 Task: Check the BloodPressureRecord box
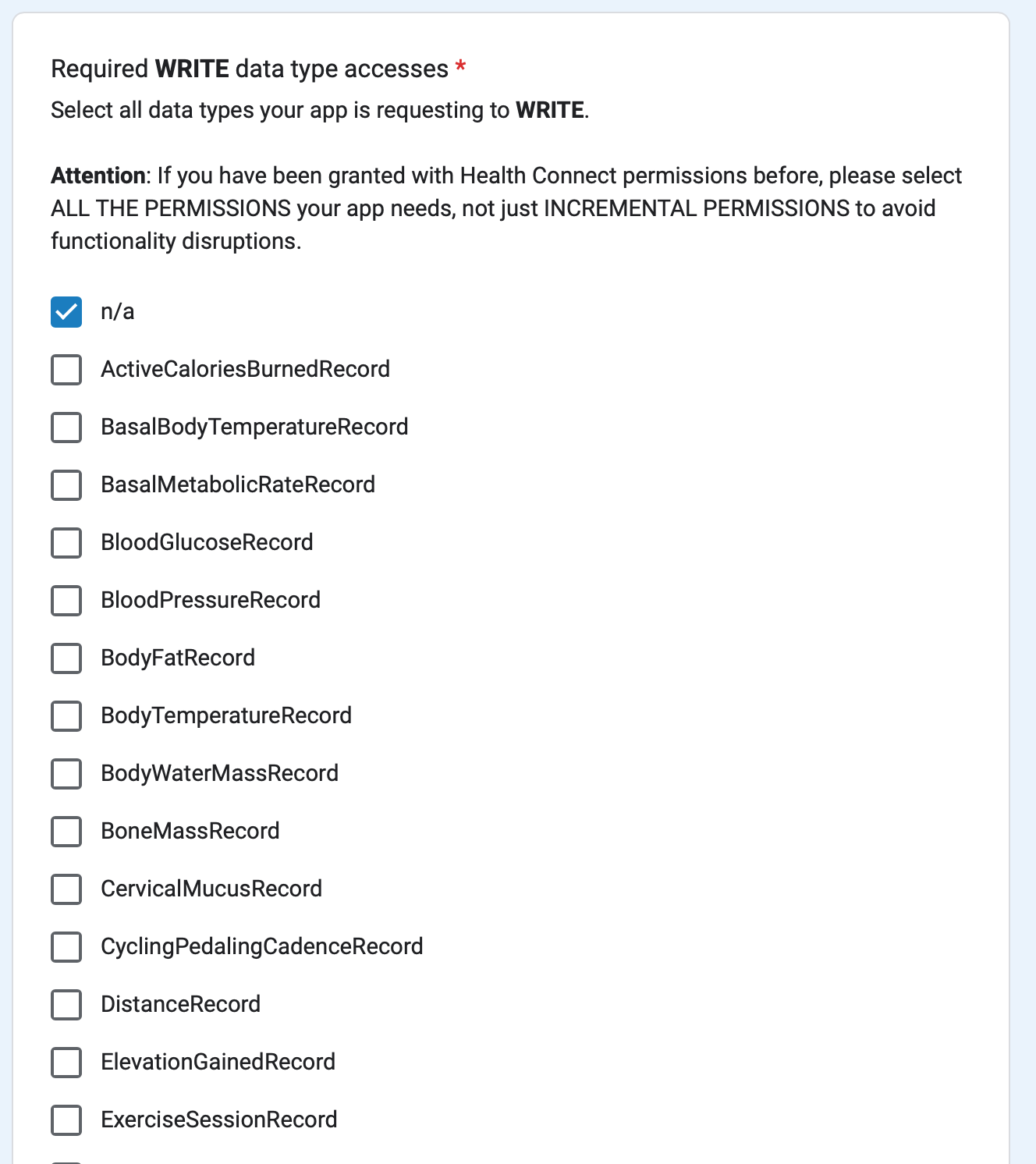point(66,601)
